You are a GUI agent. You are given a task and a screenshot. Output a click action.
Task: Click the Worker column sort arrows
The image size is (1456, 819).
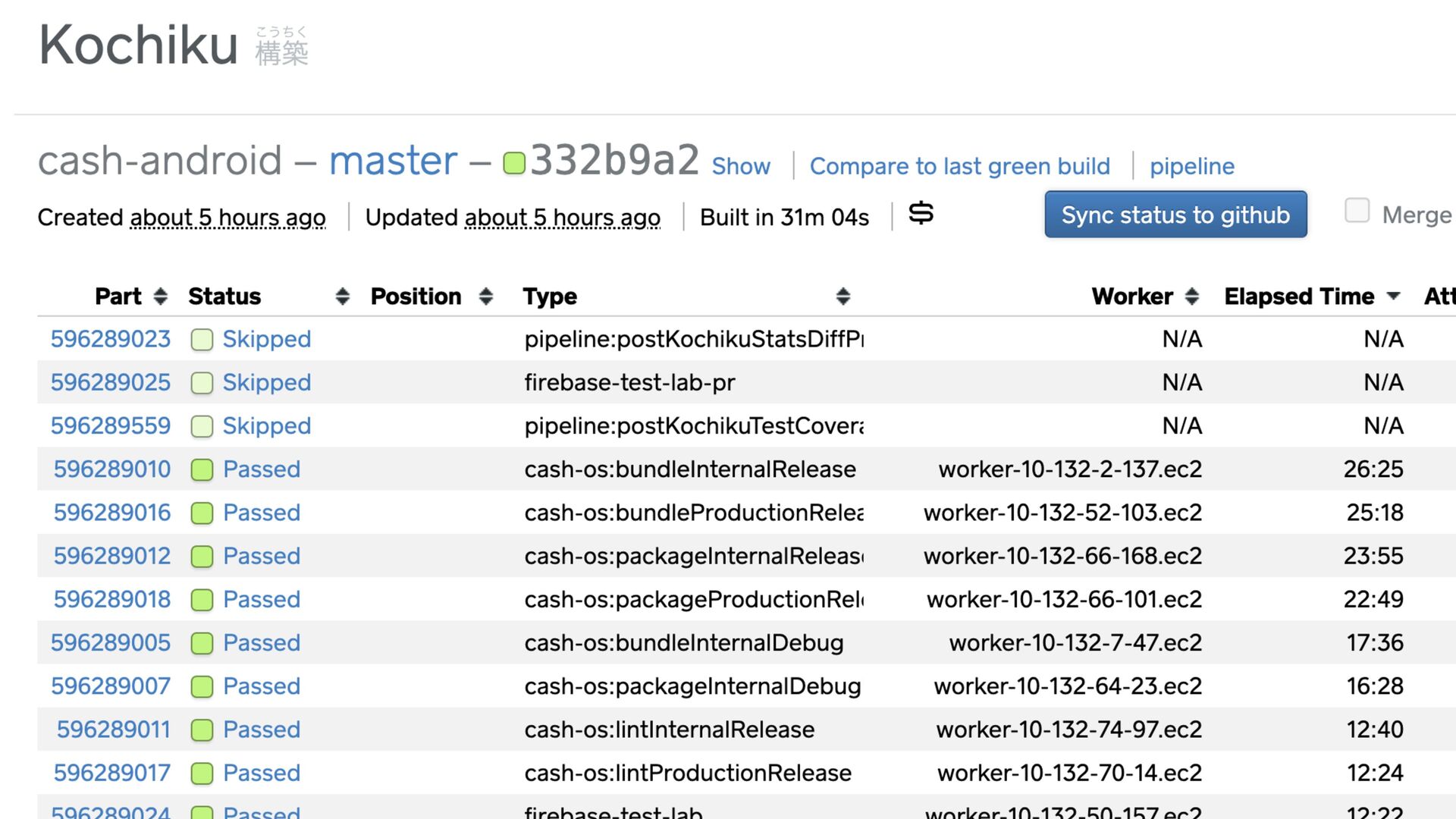1191,297
